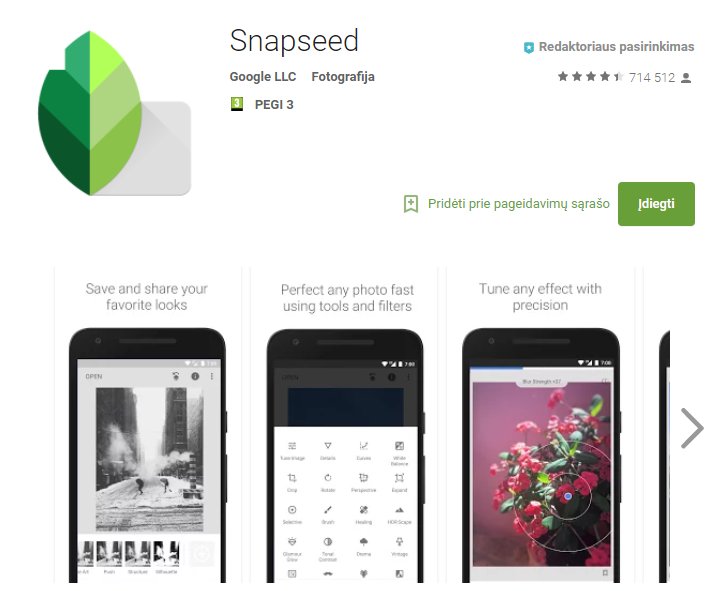Open Google LLC developer page
The width and height of the screenshot is (719, 591).
click(x=263, y=77)
